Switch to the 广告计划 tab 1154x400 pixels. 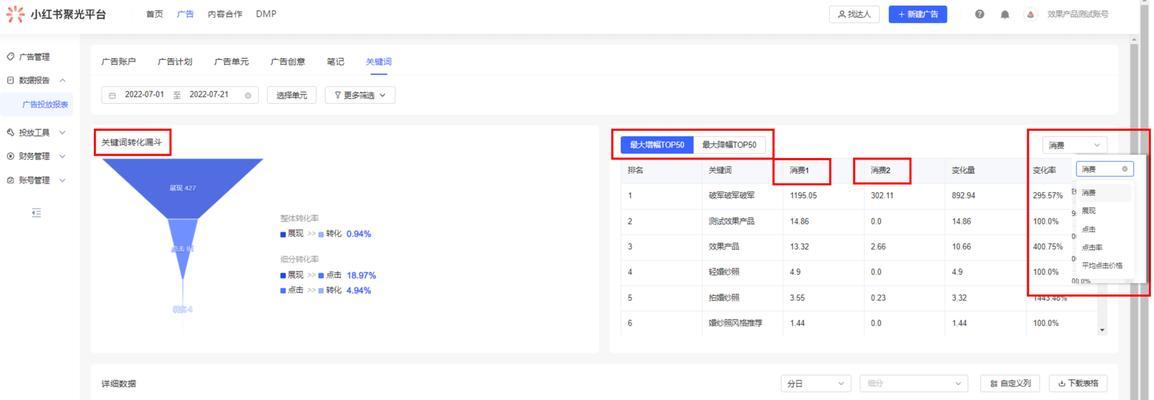[x=174, y=62]
